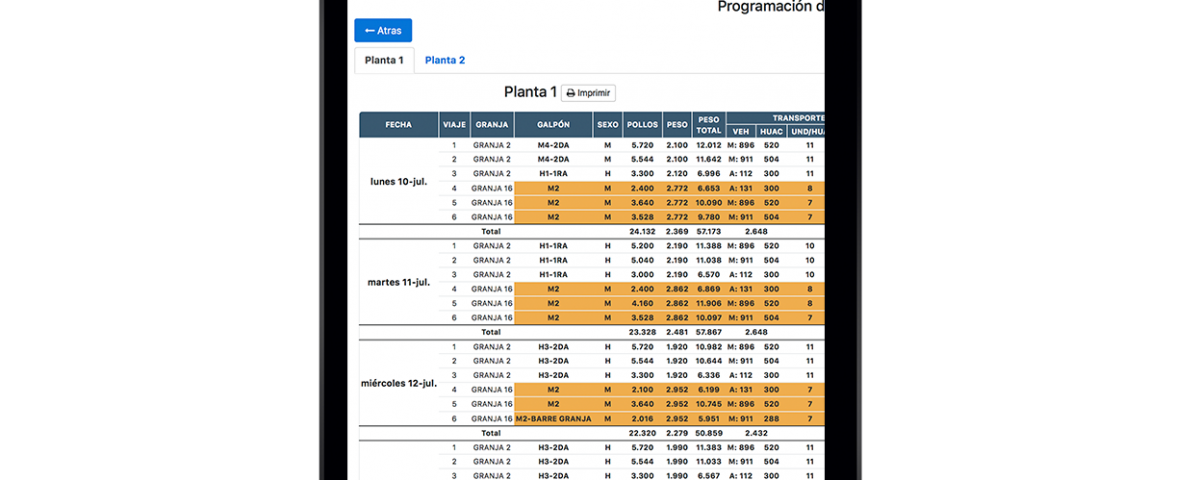Click lunes total peso 57.173

coord(709,231)
